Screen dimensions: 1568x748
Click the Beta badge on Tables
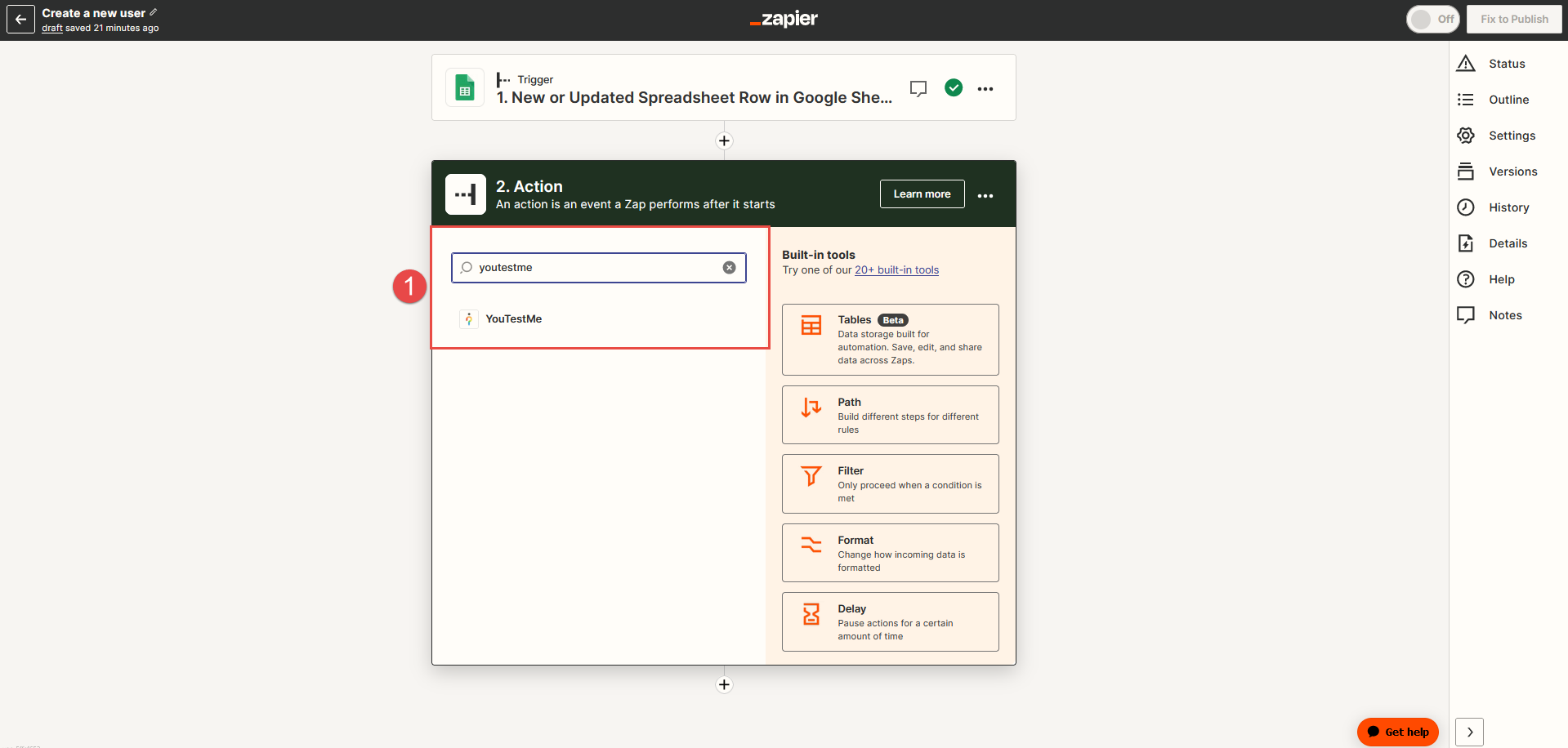(x=893, y=320)
